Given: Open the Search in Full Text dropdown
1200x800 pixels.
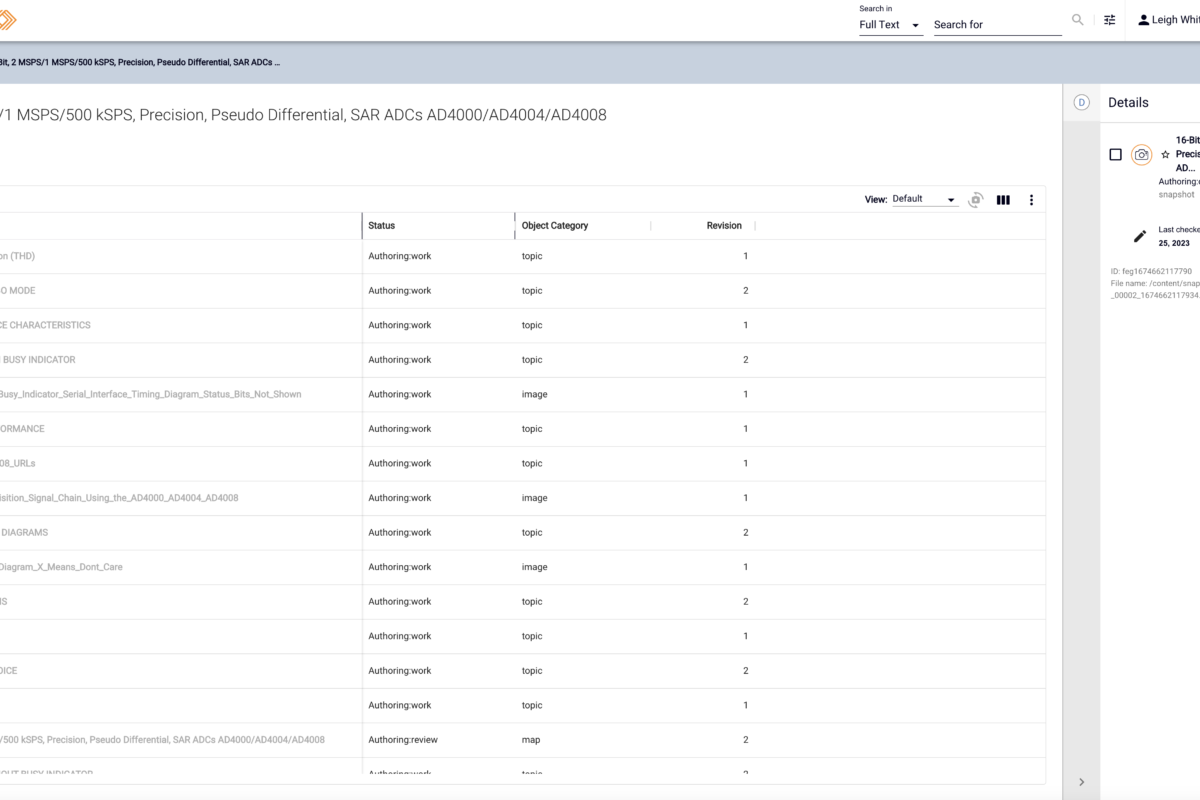Looking at the screenshot, I should (890, 25).
